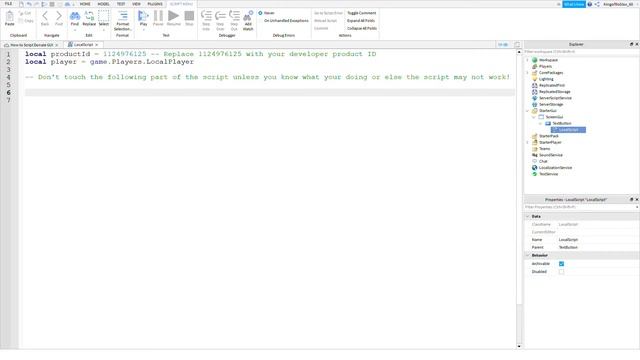Select Players item in Explorer
Viewport: 640px width, 360px height.
(x=545, y=66)
